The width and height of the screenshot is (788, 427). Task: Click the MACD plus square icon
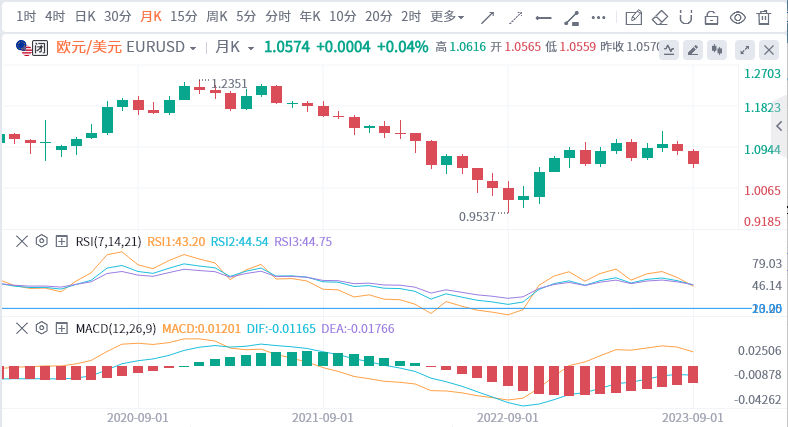pos(61,329)
